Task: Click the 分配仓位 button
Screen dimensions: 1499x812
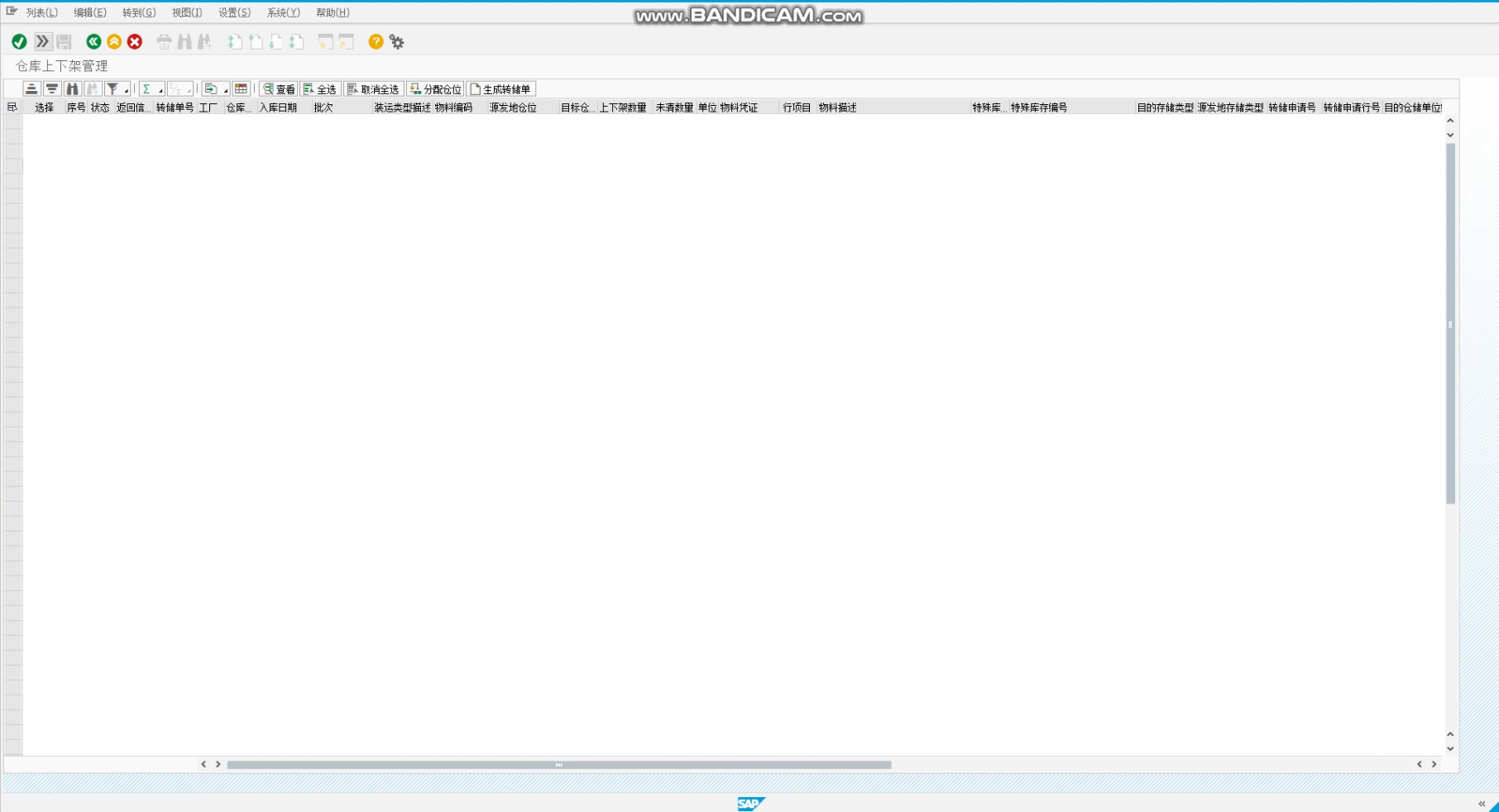Action: point(435,88)
